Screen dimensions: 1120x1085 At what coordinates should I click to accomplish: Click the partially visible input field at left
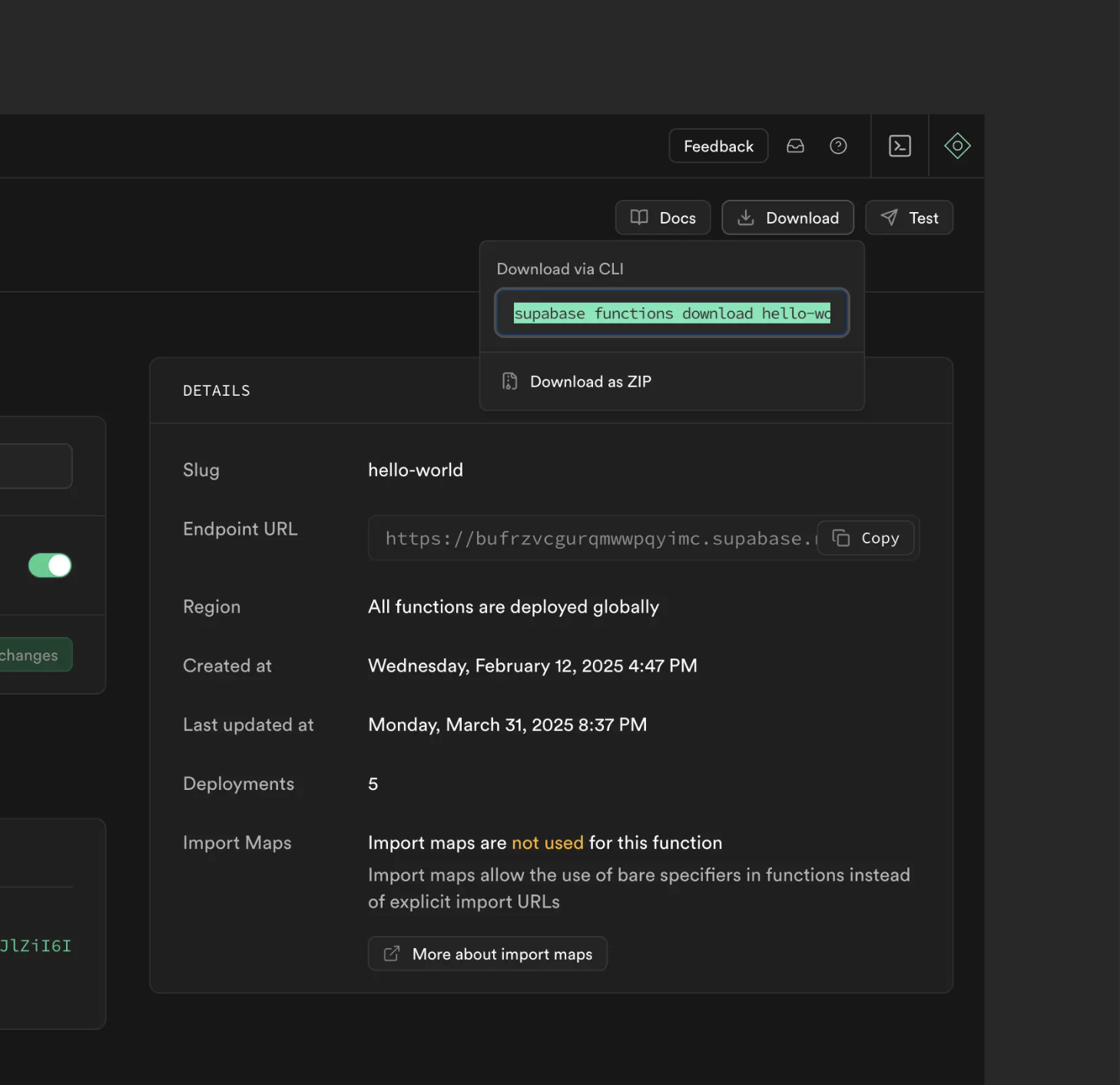[x=35, y=466]
